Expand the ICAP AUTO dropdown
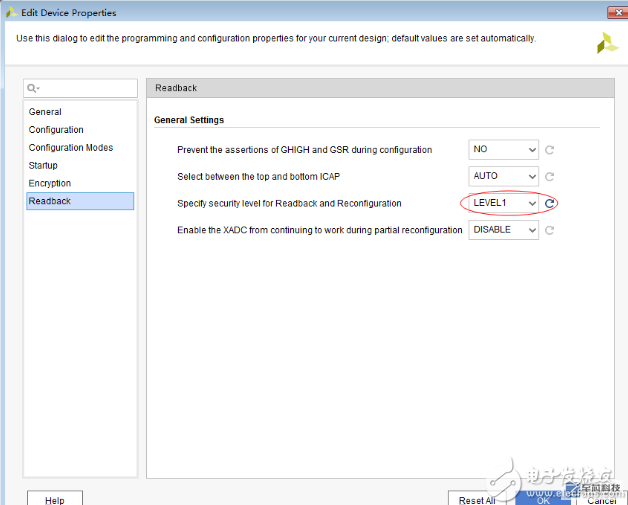Viewport: 628px width, 505px height. pos(504,176)
